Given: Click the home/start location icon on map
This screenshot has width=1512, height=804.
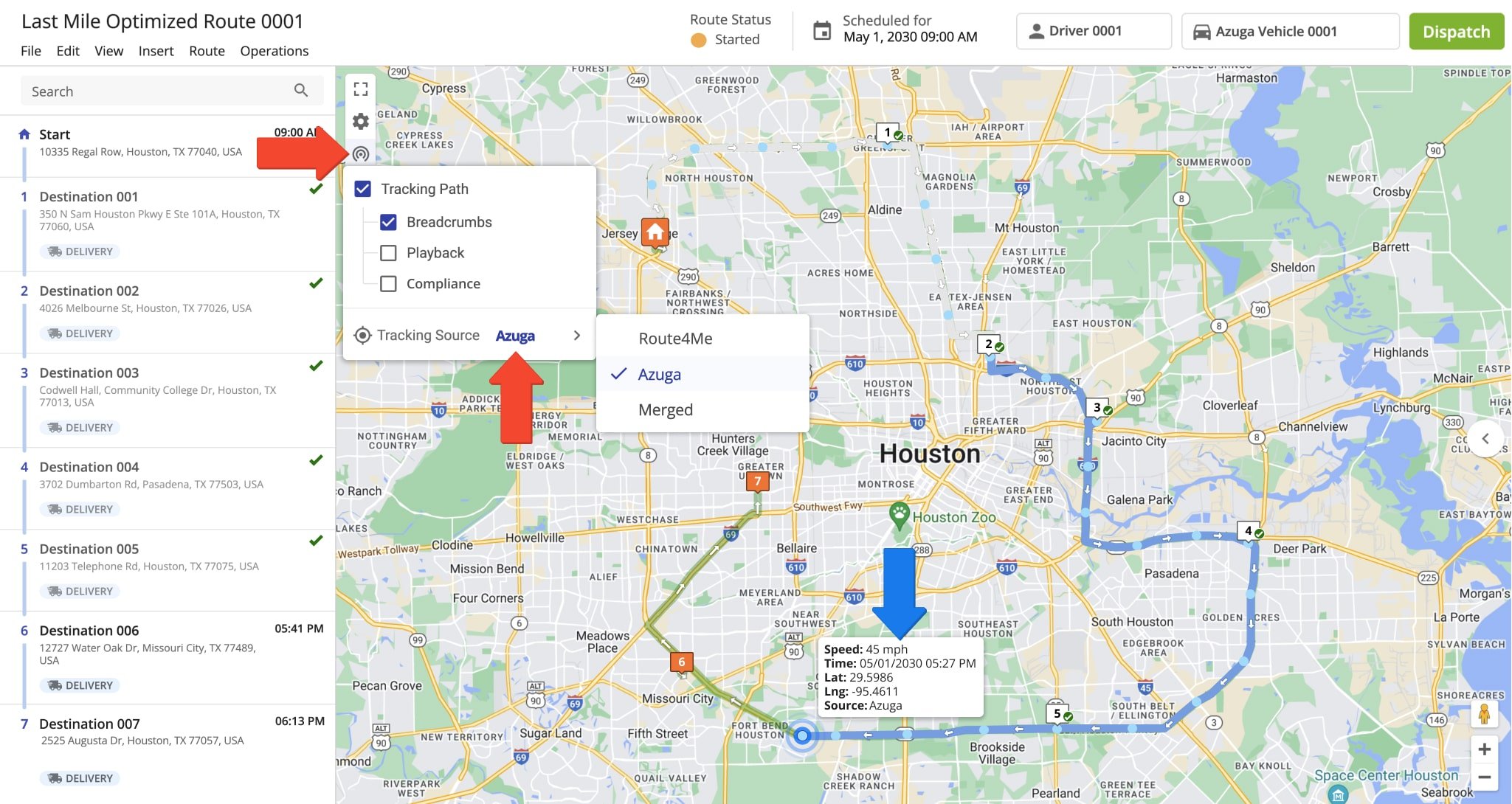Looking at the screenshot, I should (656, 232).
